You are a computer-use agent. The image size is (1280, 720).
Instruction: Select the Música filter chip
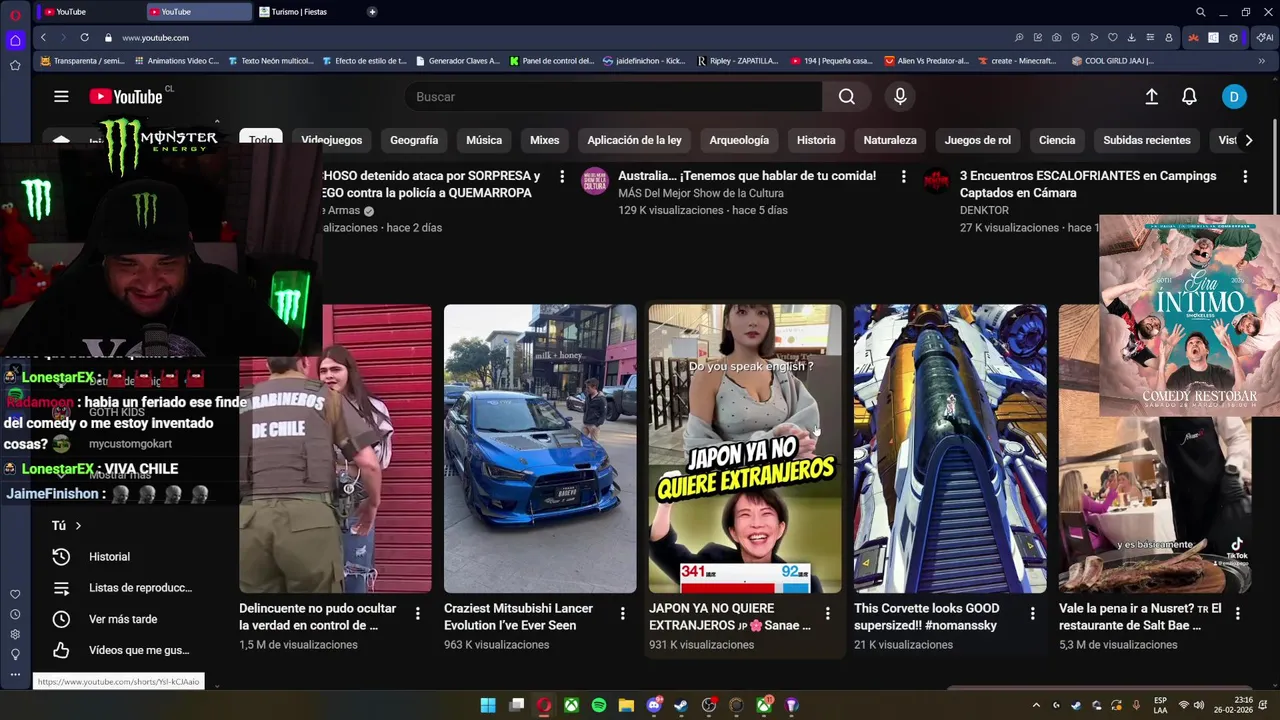click(484, 140)
